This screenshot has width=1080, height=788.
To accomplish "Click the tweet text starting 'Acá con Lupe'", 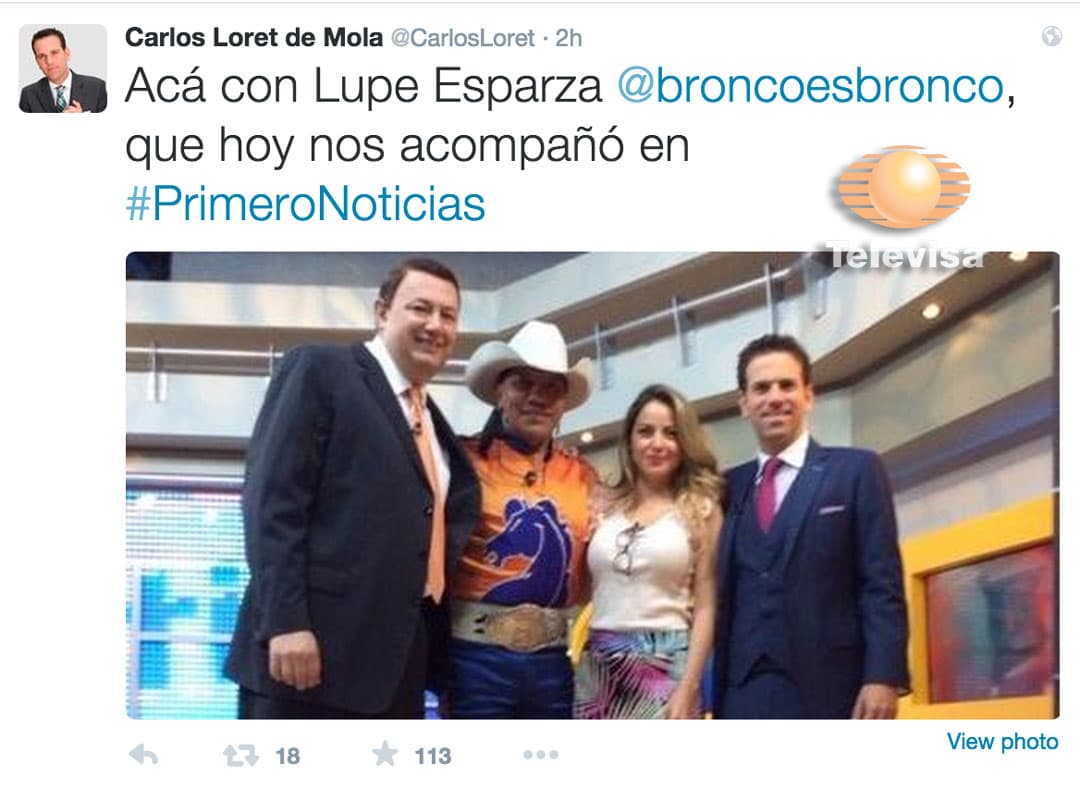I will coord(570,145).
